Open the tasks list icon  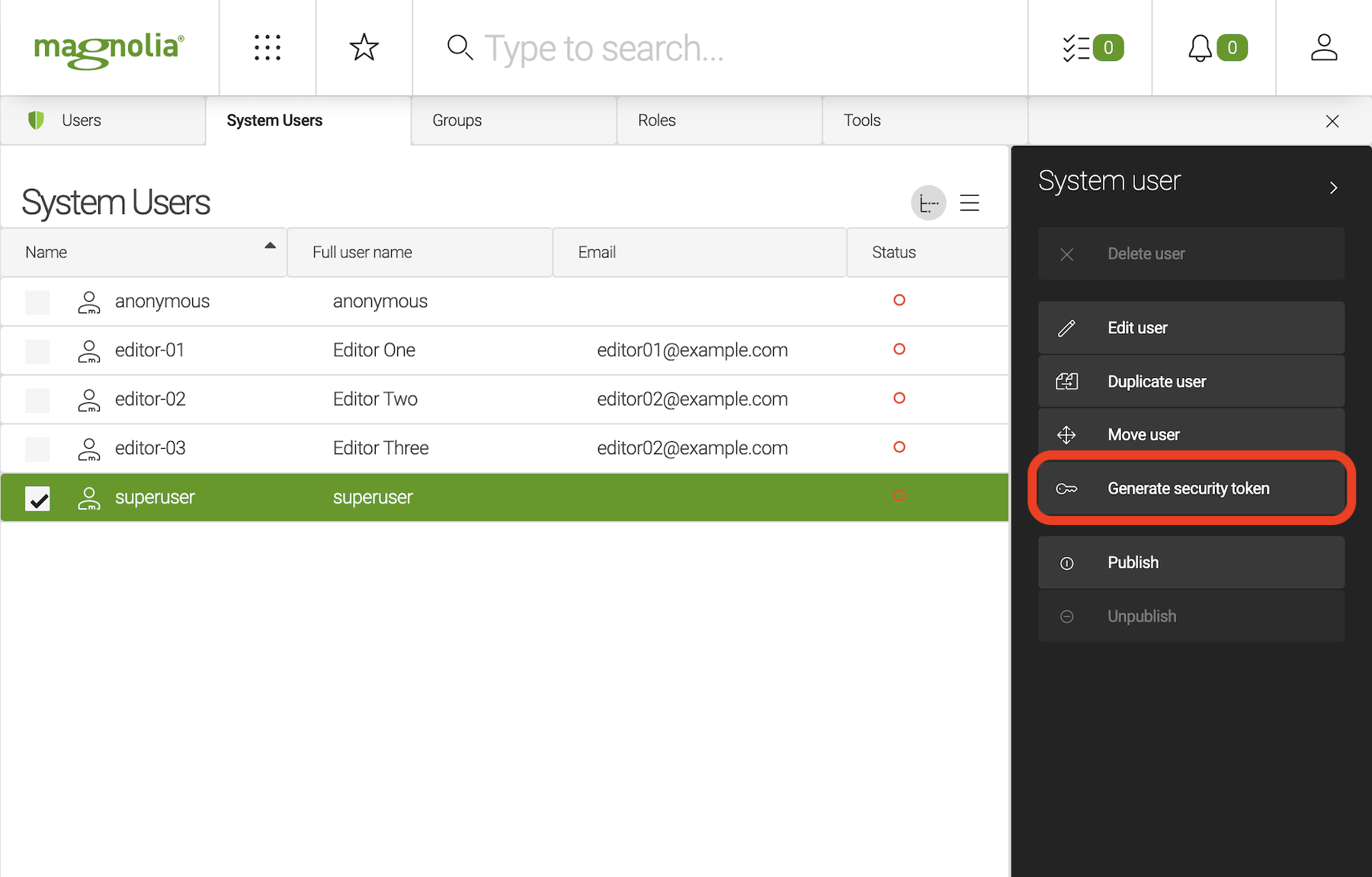[x=1091, y=48]
